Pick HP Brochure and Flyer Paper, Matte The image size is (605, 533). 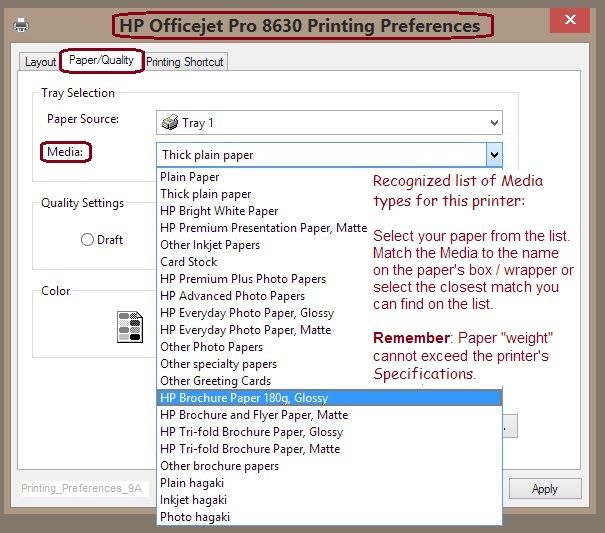[x=330, y=415]
